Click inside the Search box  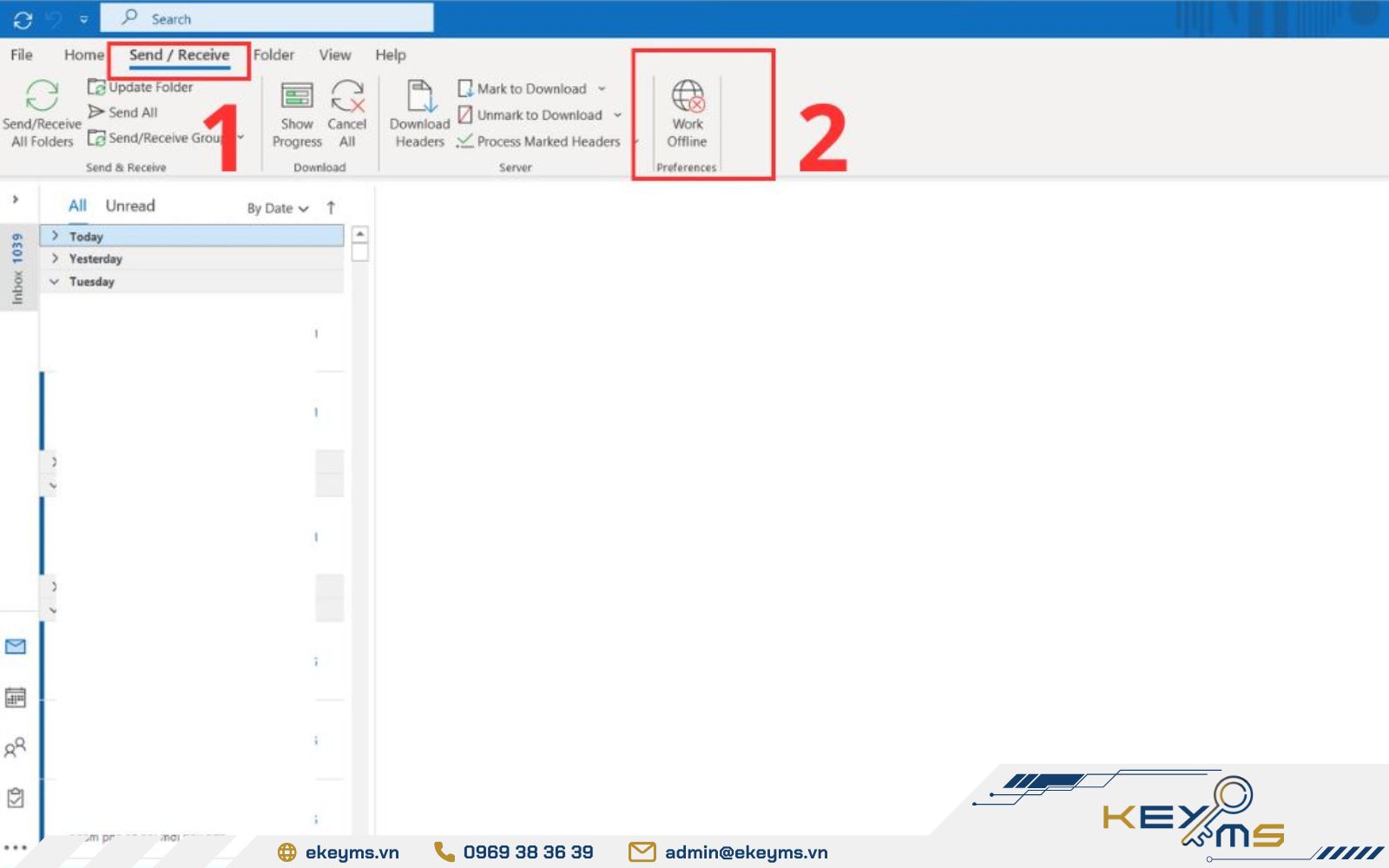[x=260, y=17]
